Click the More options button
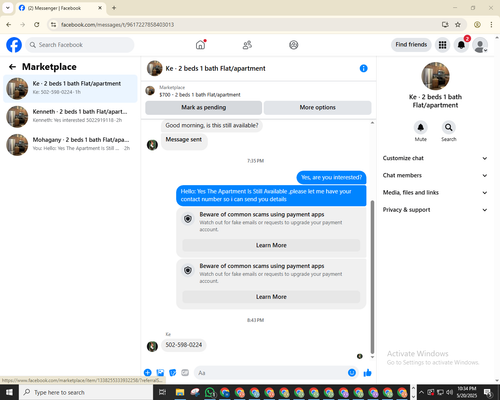 pyautogui.click(x=317, y=107)
